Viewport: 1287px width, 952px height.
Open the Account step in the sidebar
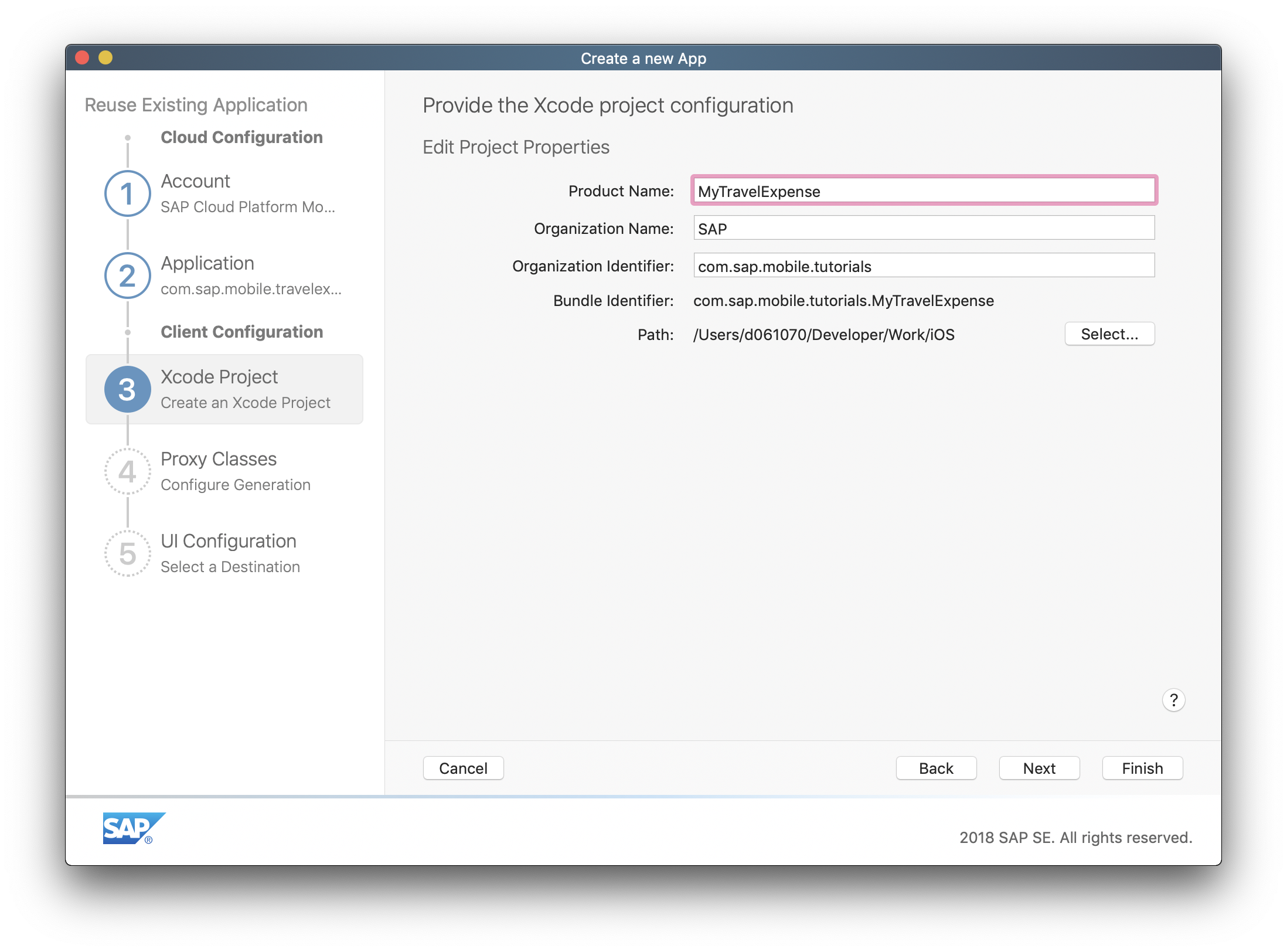click(x=224, y=193)
